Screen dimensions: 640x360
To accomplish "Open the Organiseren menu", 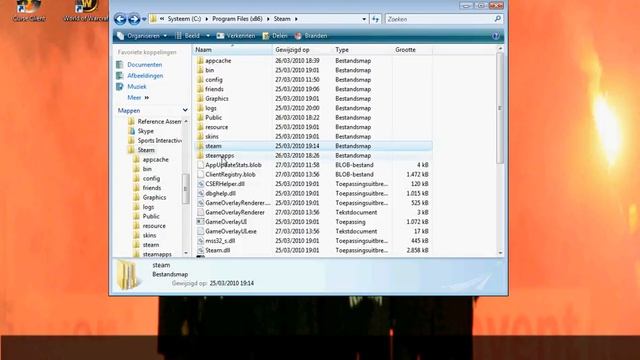I will [x=142, y=36].
